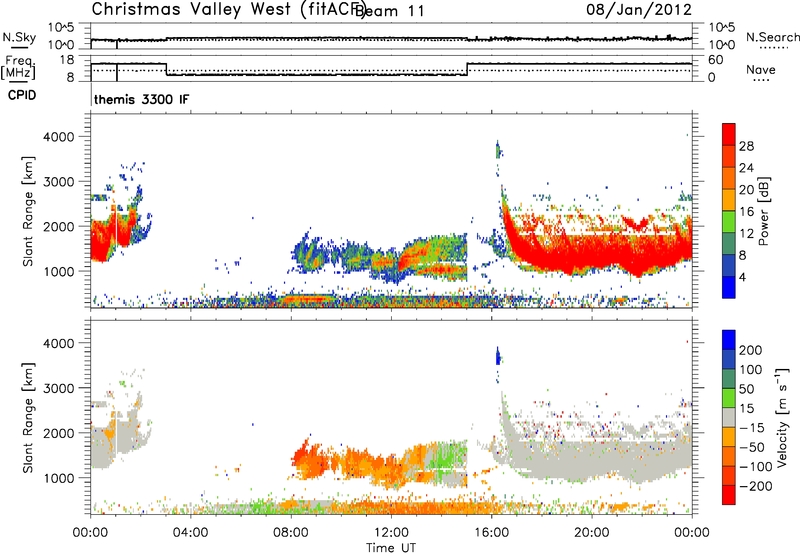Image resolution: width=800 pixels, height=554 pixels.
Task: Click the "-50" velocity colorbar label
Action: coord(752,447)
